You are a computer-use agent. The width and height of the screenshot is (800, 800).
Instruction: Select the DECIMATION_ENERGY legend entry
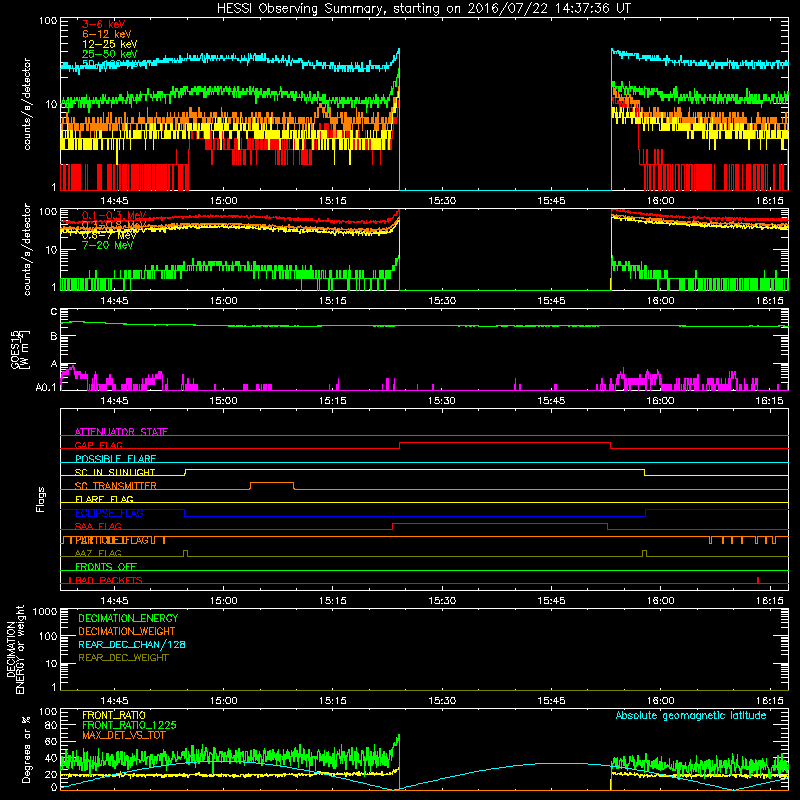[x=128, y=618]
